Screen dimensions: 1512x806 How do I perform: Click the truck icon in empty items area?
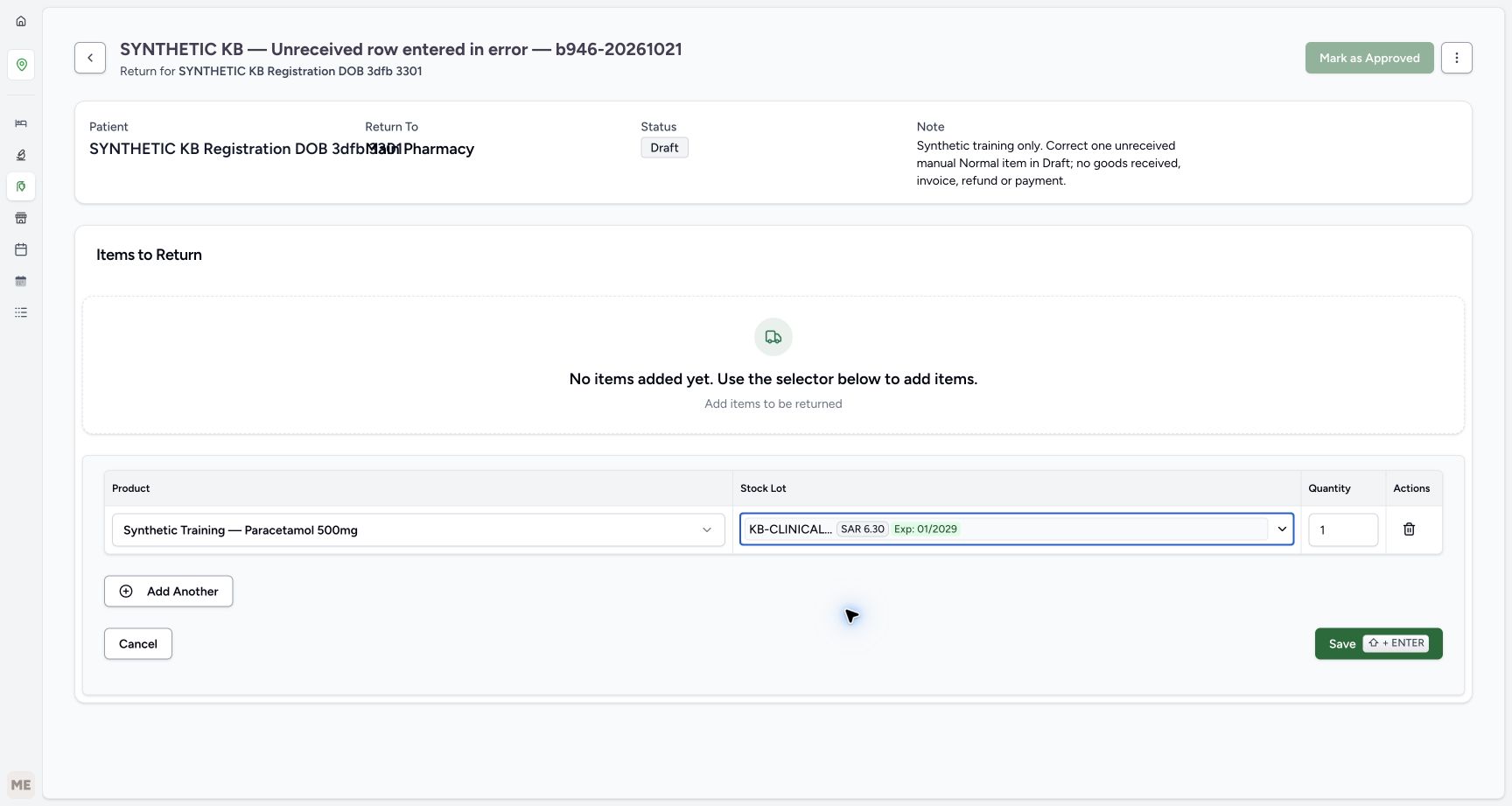click(773, 337)
